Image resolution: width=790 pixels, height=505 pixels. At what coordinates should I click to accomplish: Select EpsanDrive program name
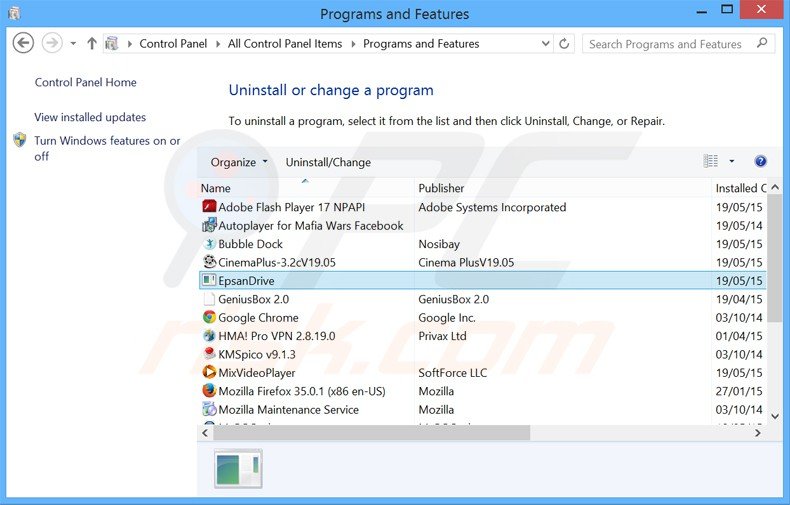tap(246, 281)
